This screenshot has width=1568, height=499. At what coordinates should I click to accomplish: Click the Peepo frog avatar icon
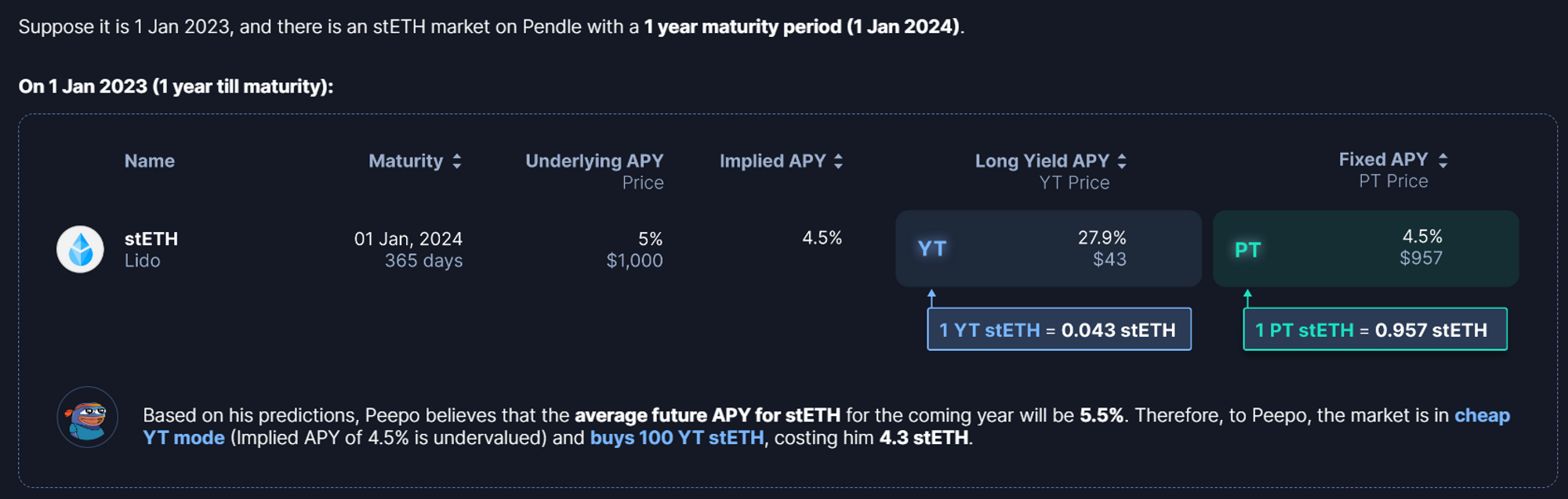click(87, 417)
